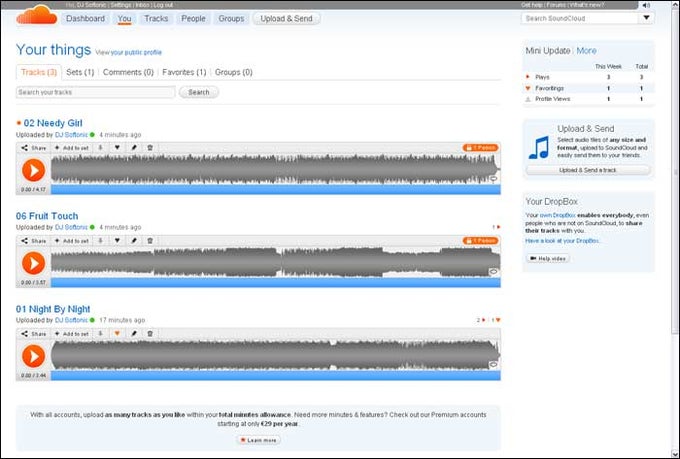Download the 01 Night By Night track
Screen dimensions: 680x459
click(100, 334)
